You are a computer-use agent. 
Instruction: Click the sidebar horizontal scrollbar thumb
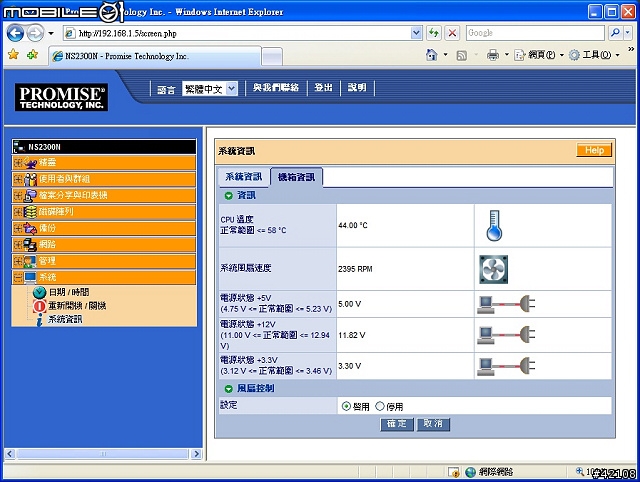pos(102,454)
